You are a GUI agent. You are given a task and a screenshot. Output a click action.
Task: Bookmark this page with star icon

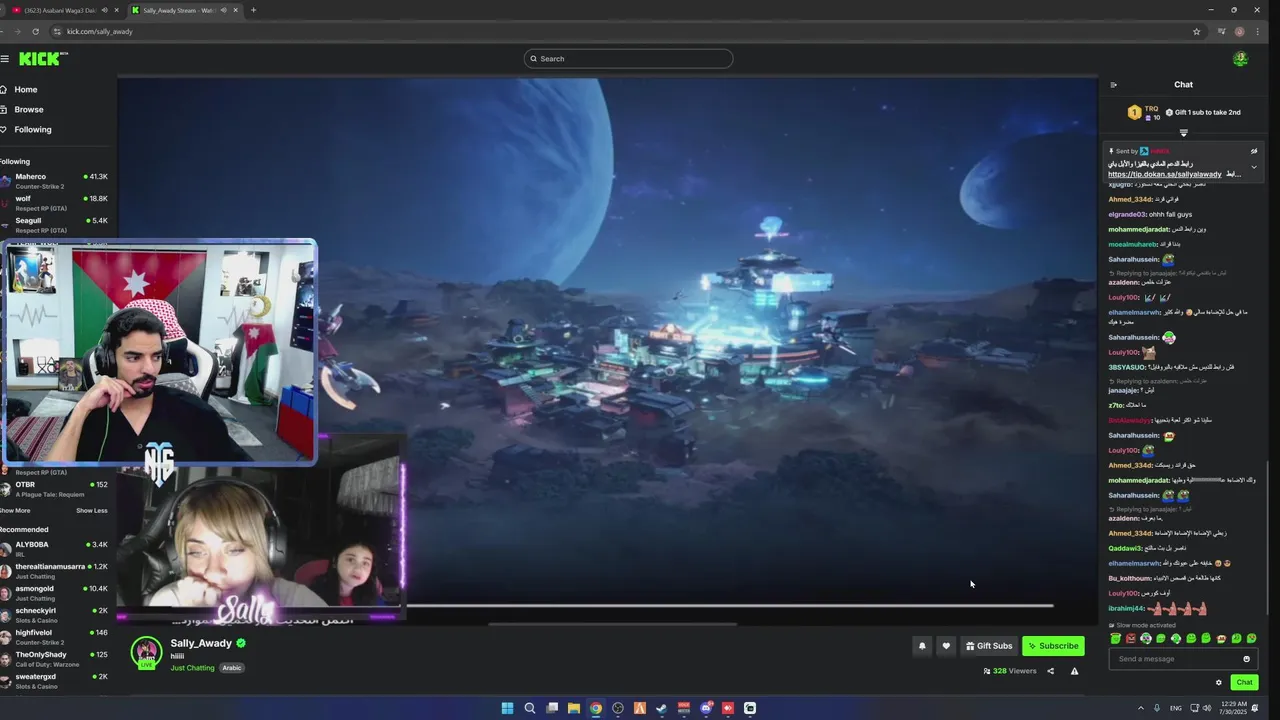1196,31
